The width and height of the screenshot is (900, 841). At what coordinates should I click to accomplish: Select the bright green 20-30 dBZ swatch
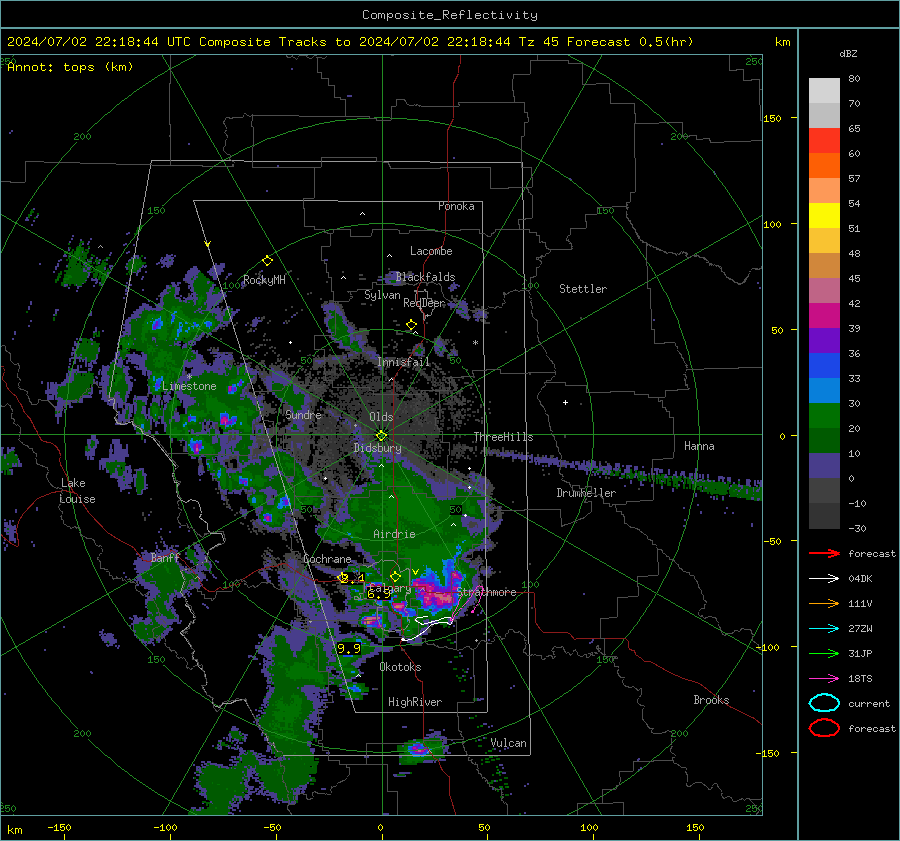(x=824, y=416)
